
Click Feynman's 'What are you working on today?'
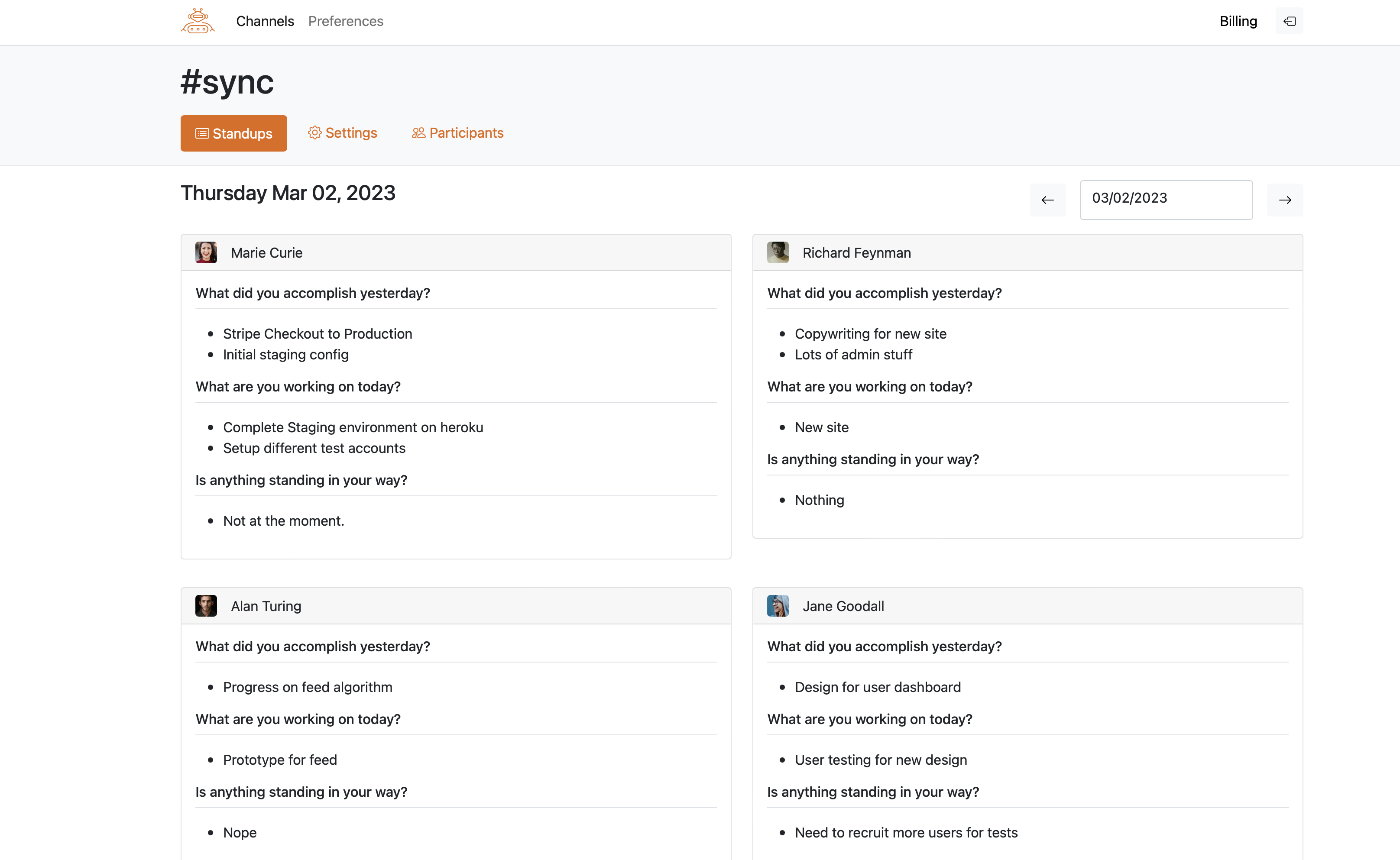tap(870, 386)
